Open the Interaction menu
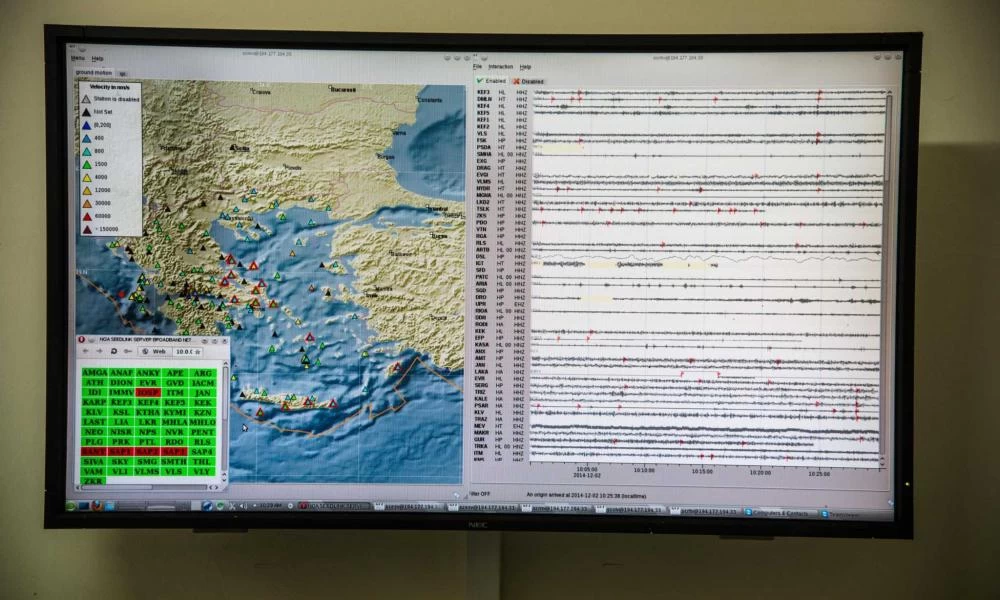This screenshot has height=600, width=1000. coord(500,66)
